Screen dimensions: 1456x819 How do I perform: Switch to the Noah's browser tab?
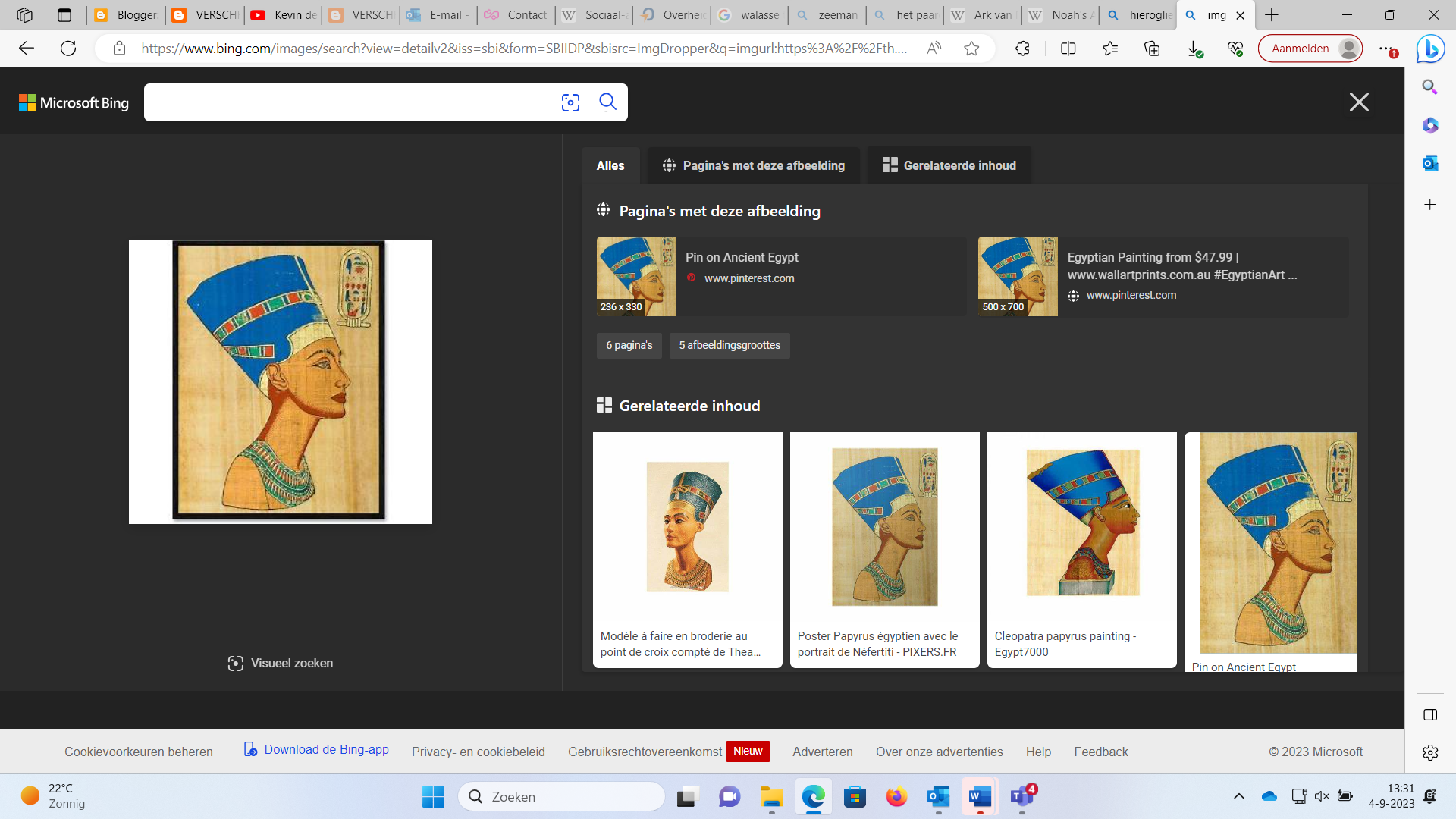click(1061, 15)
